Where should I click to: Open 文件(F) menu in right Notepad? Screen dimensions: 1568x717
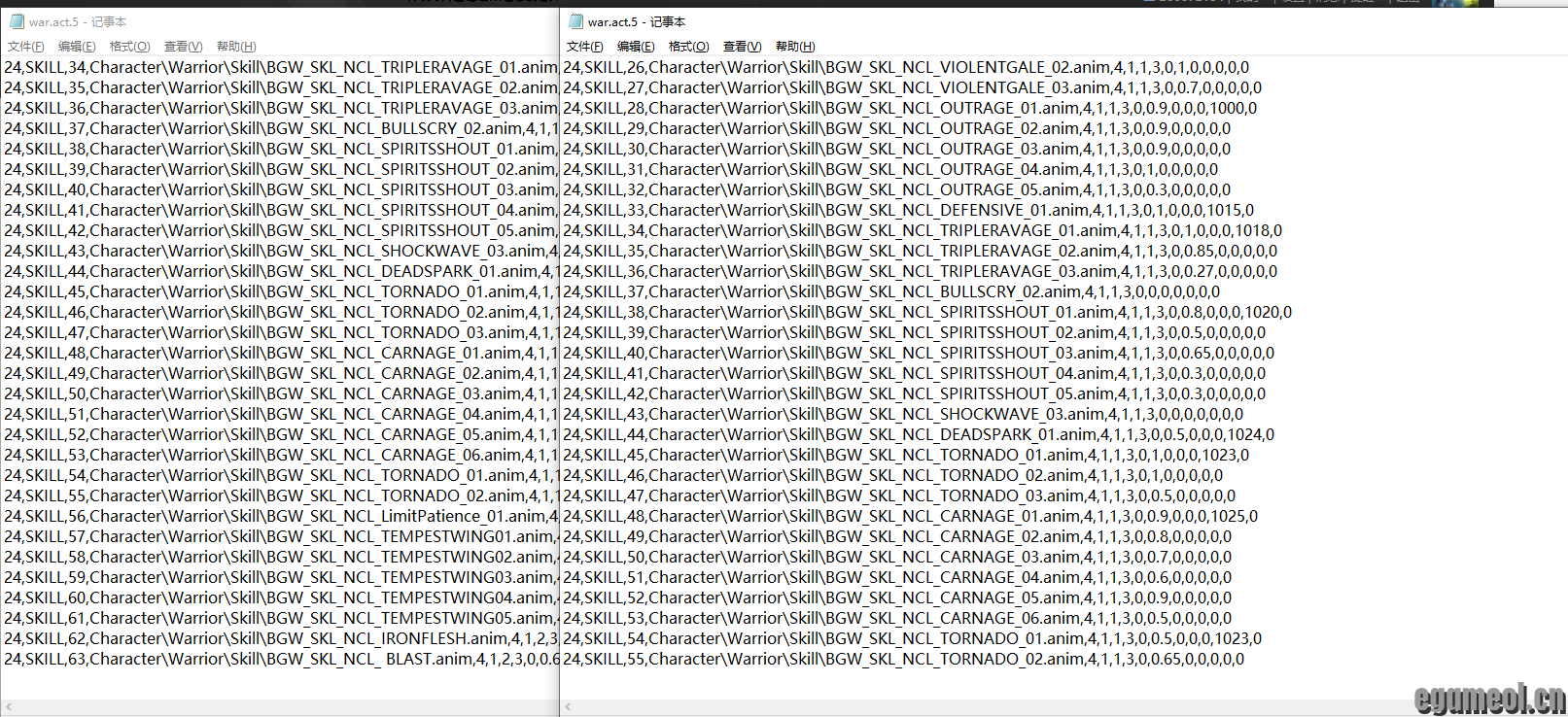pos(585,47)
